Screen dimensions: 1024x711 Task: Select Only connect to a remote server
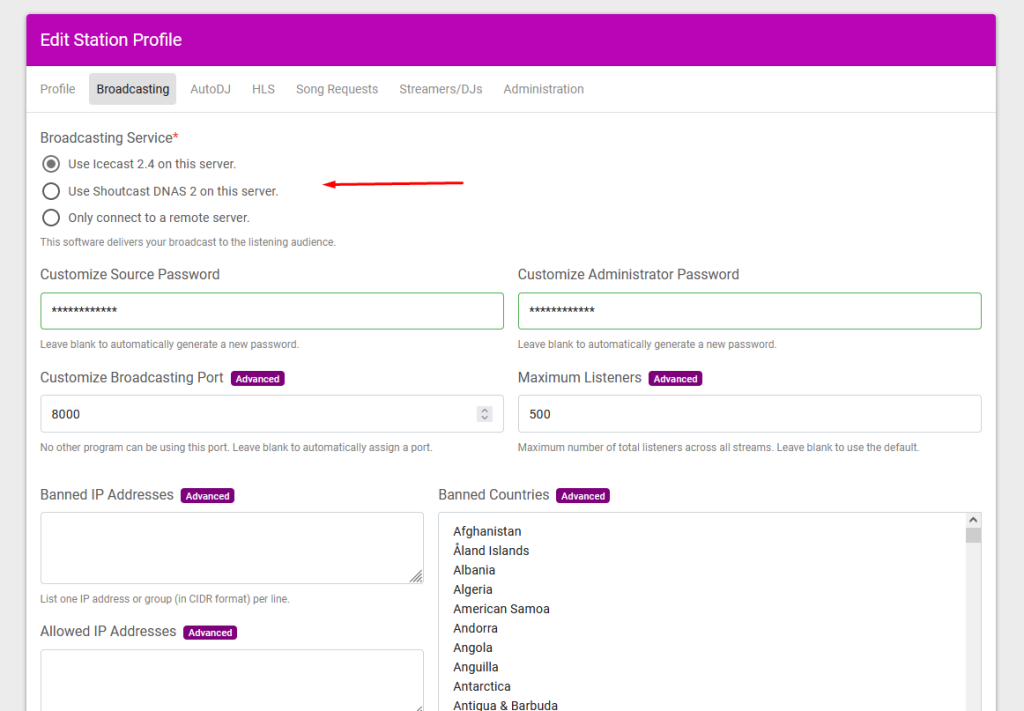pyautogui.click(x=51, y=217)
